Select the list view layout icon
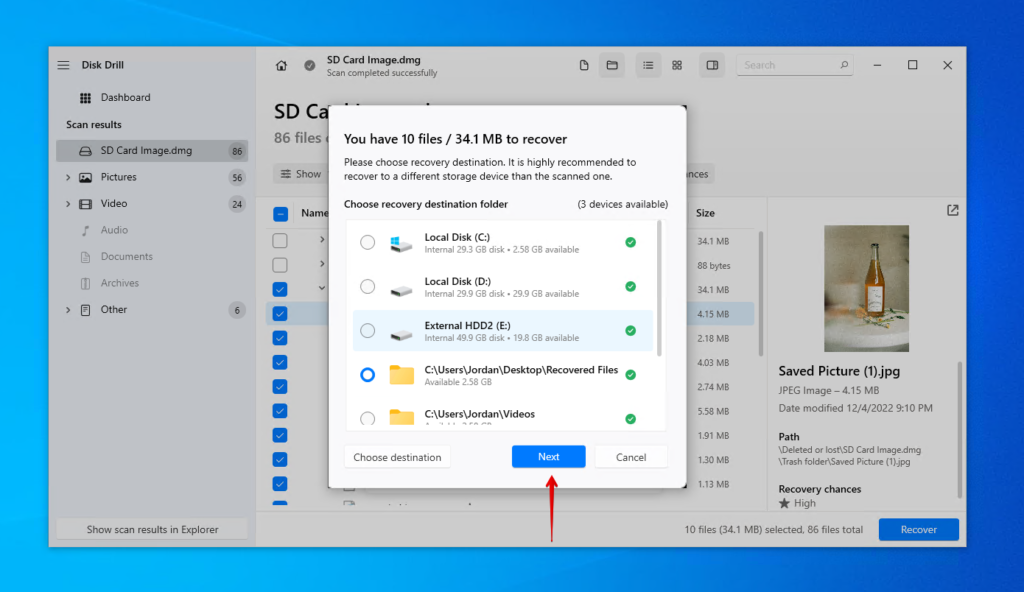This screenshot has height=592, width=1024. pos(649,65)
